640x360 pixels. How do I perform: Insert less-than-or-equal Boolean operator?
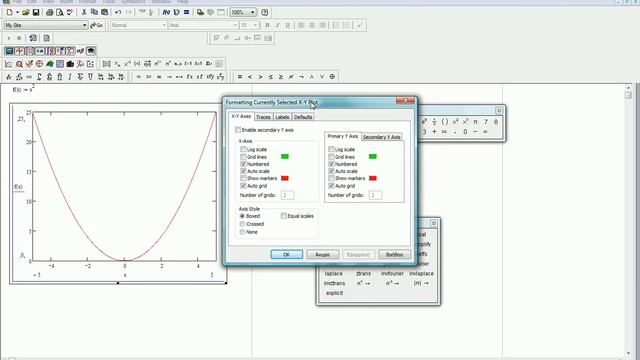271,77
